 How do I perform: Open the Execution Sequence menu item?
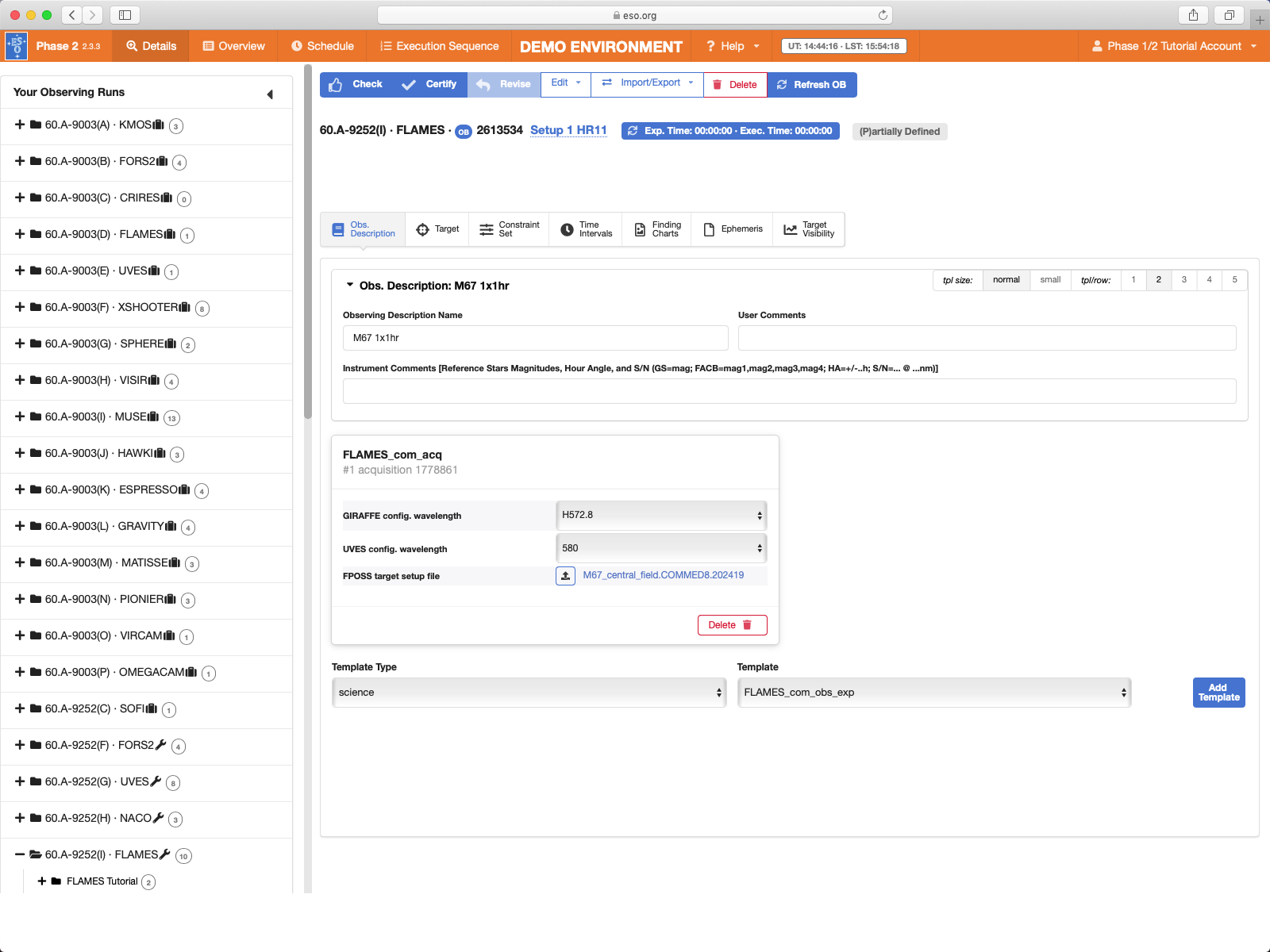pos(439,46)
